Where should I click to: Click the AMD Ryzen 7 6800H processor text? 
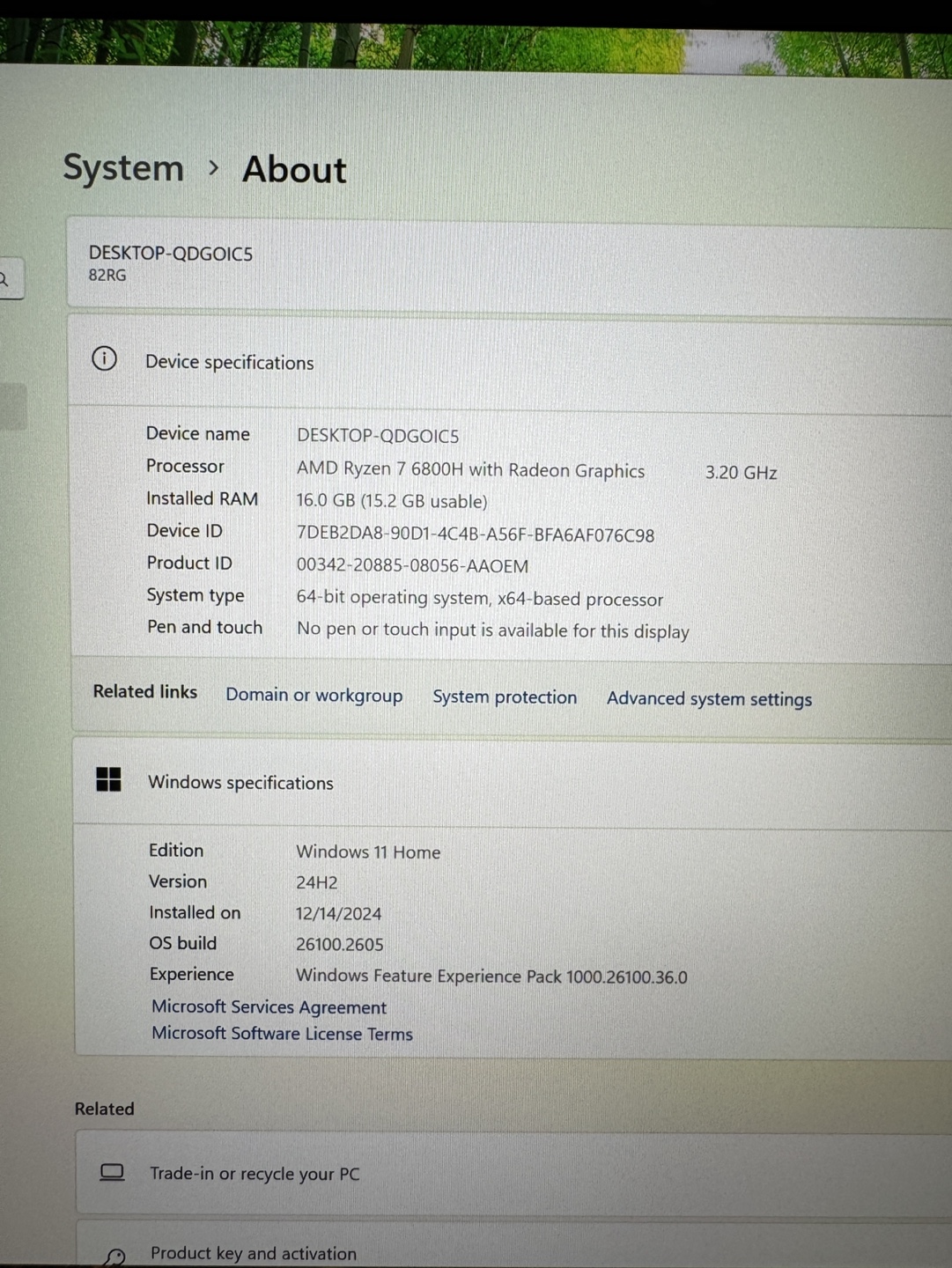tap(470, 470)
